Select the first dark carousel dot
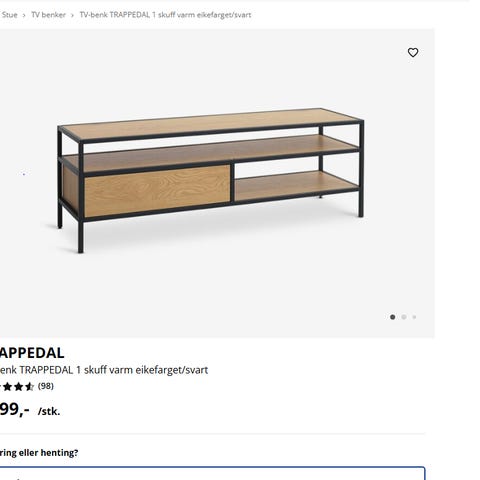 [x=392, y=317]
